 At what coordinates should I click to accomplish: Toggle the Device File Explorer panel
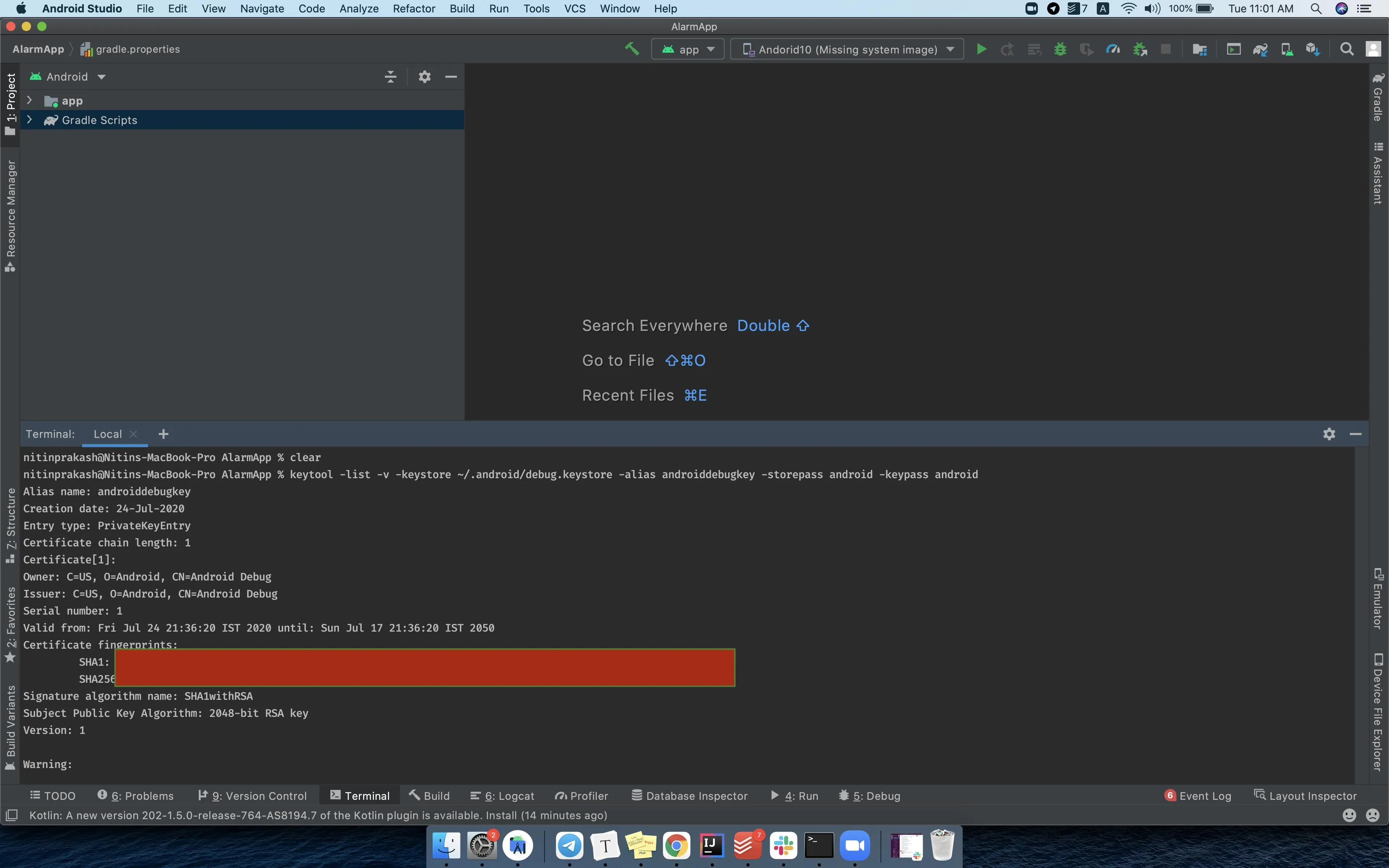1378,712
